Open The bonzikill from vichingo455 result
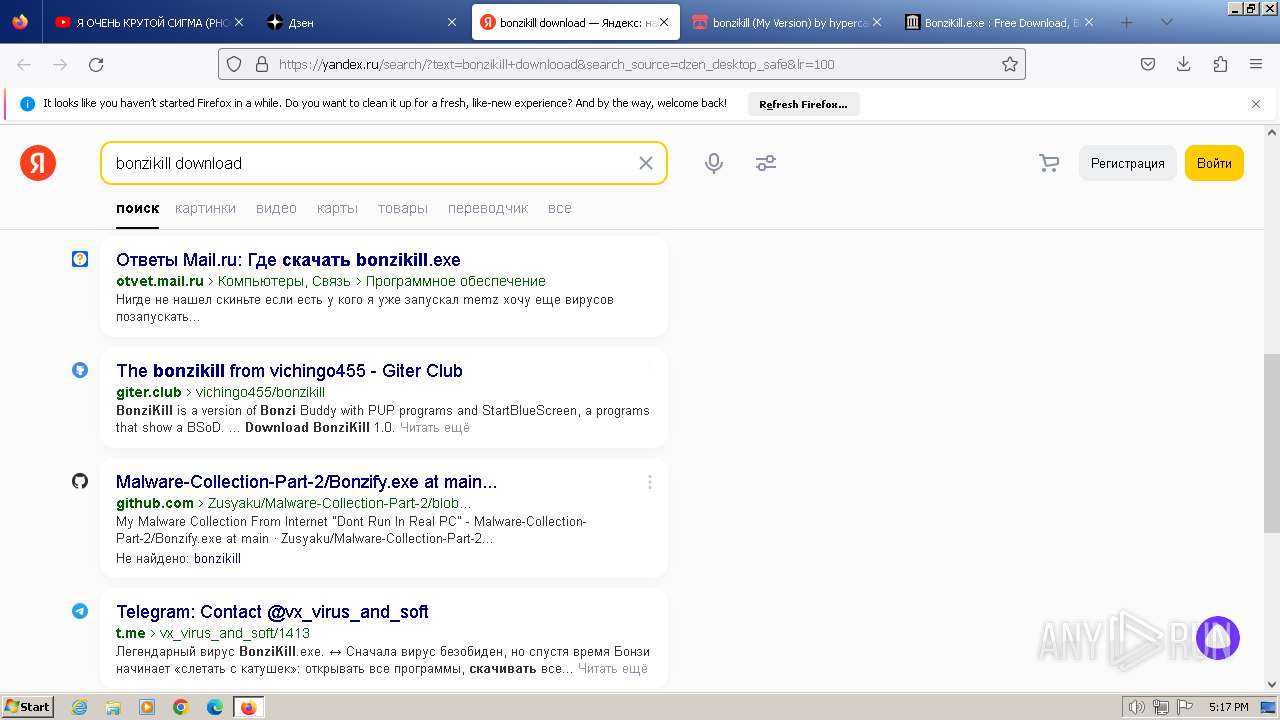The image size is (1280, 720). coord(289,371)
